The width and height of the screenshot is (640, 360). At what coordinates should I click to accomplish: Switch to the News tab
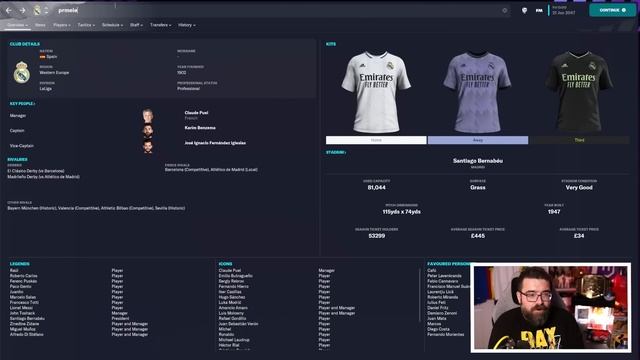pyautogui.click(x=40, y=25)
